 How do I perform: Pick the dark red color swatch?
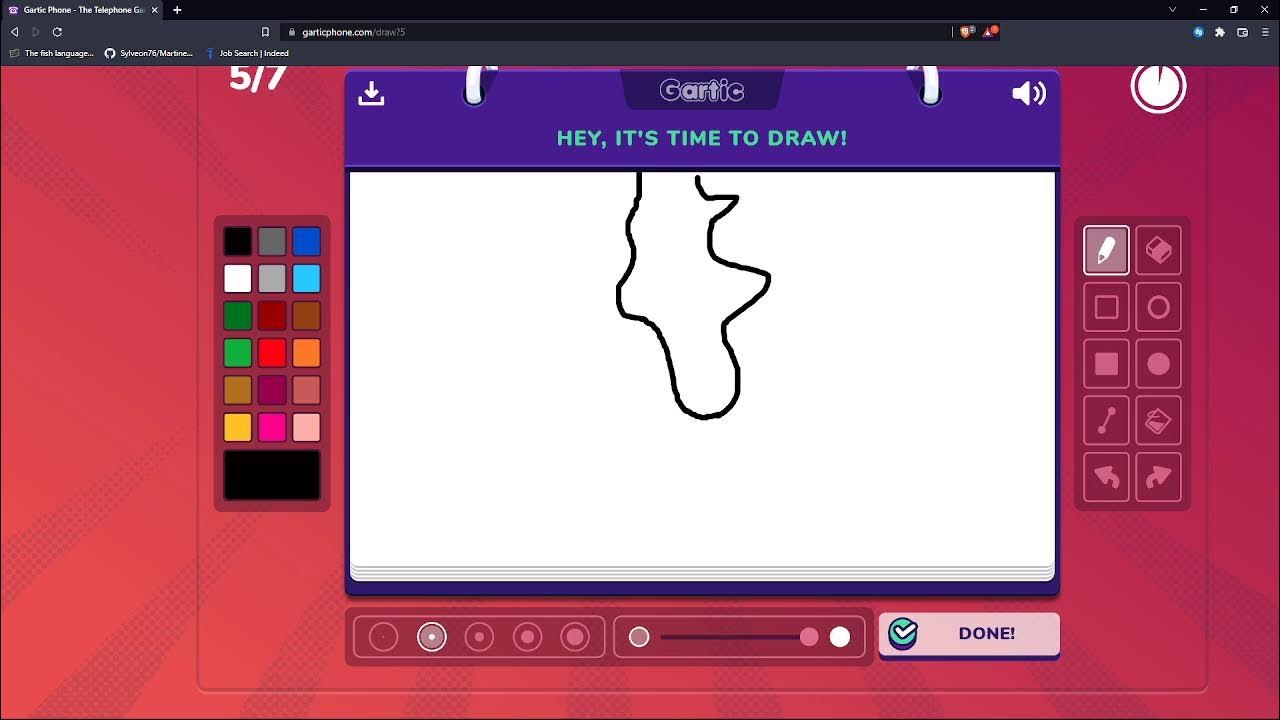[x=272, y=316]
